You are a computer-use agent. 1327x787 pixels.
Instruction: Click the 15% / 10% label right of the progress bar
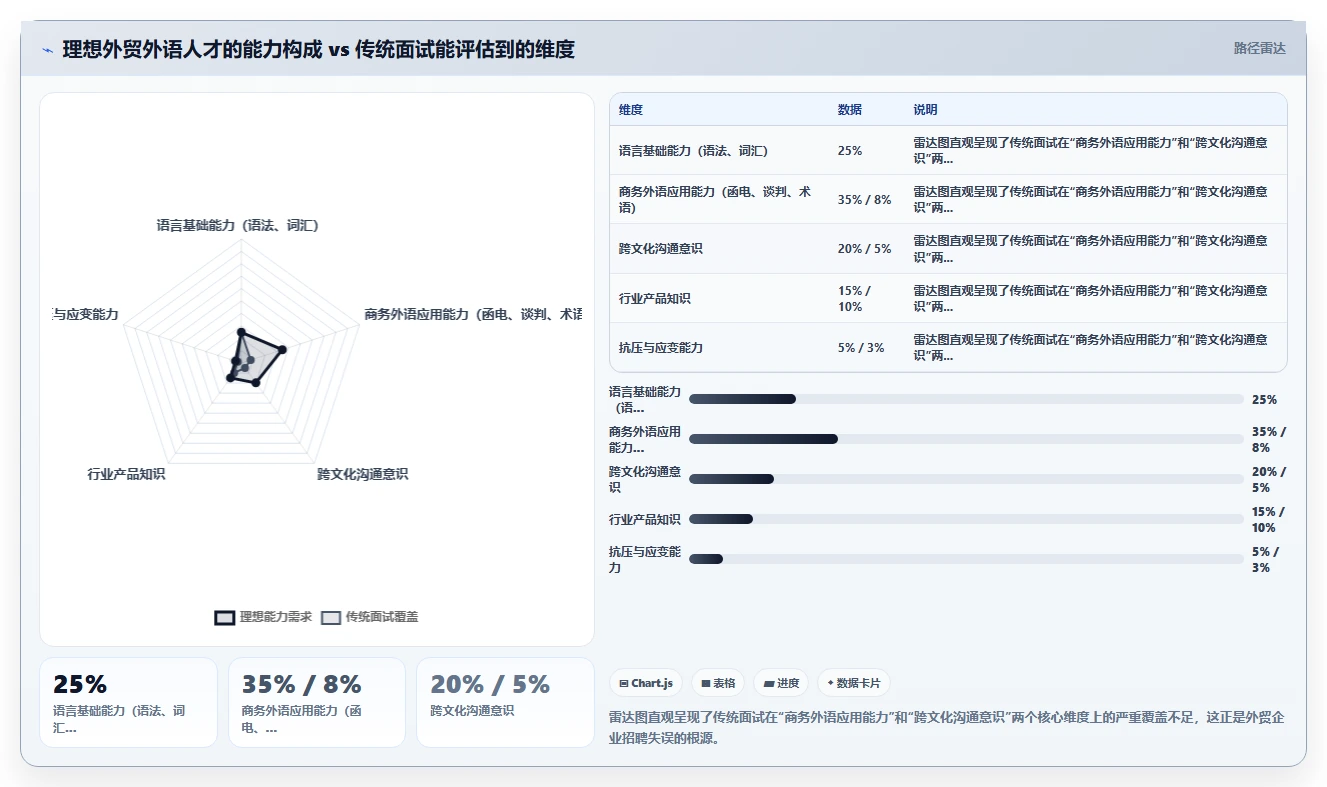point(1267,519)
